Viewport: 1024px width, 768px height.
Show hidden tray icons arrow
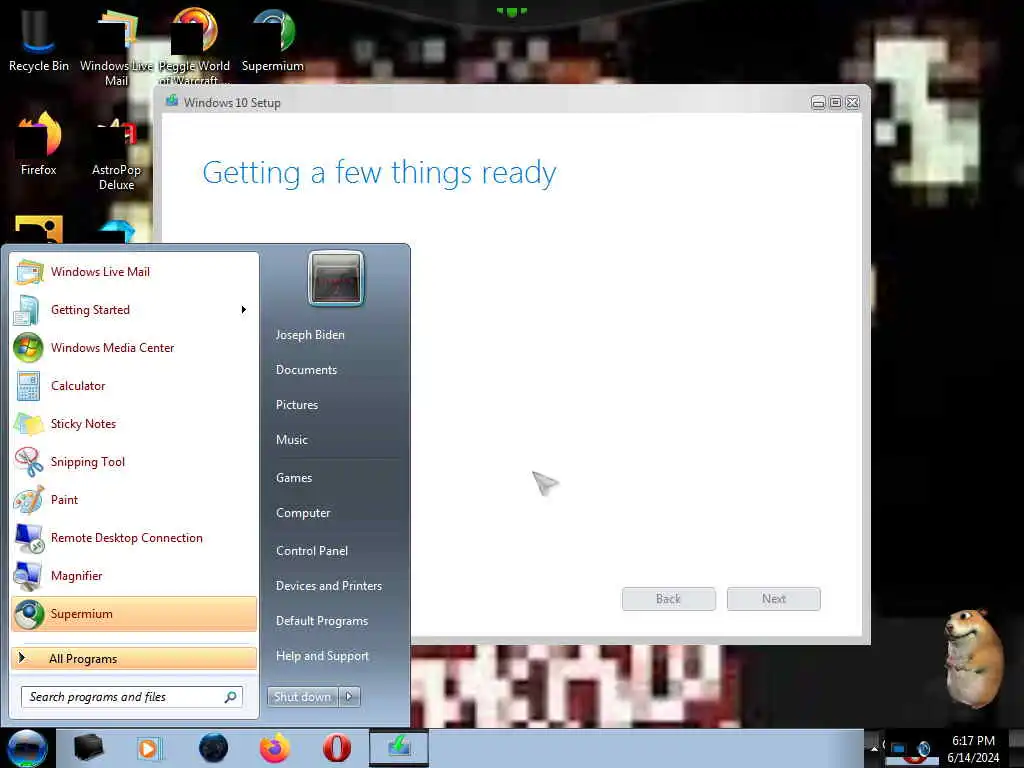[874, 748]
